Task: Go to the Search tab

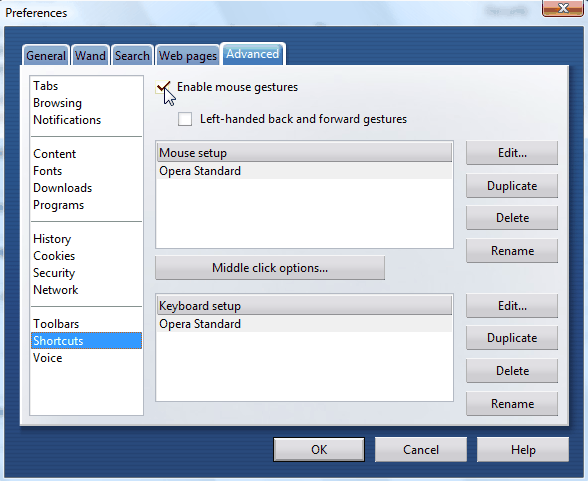Action: (132, 56)
